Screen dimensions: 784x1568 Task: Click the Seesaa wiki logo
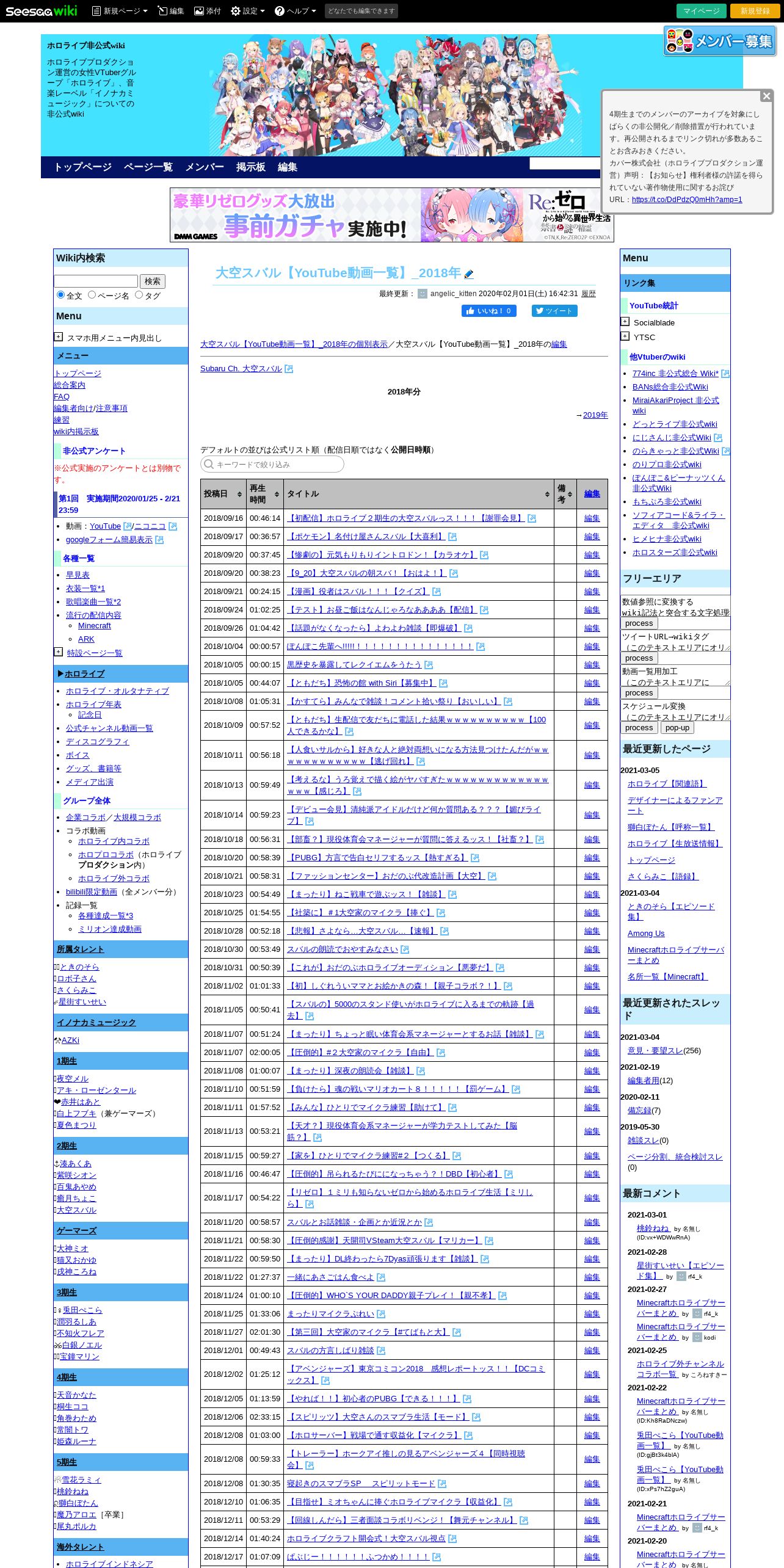(x=42, y=11)
